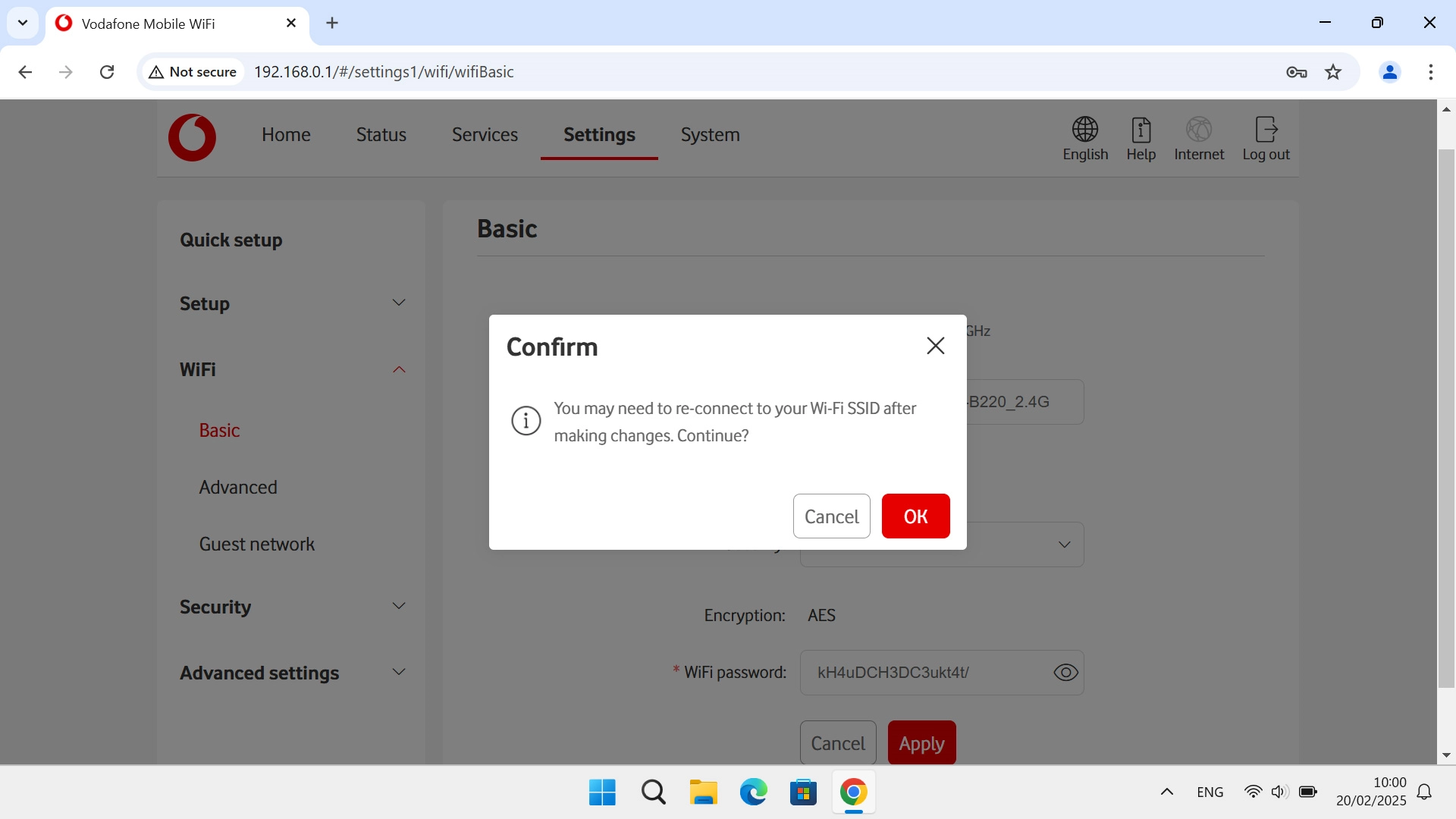Viewport: 1456px width, 819px height.
Task: Close the Confirm dialog with X
Action: [x=935, y=346]
